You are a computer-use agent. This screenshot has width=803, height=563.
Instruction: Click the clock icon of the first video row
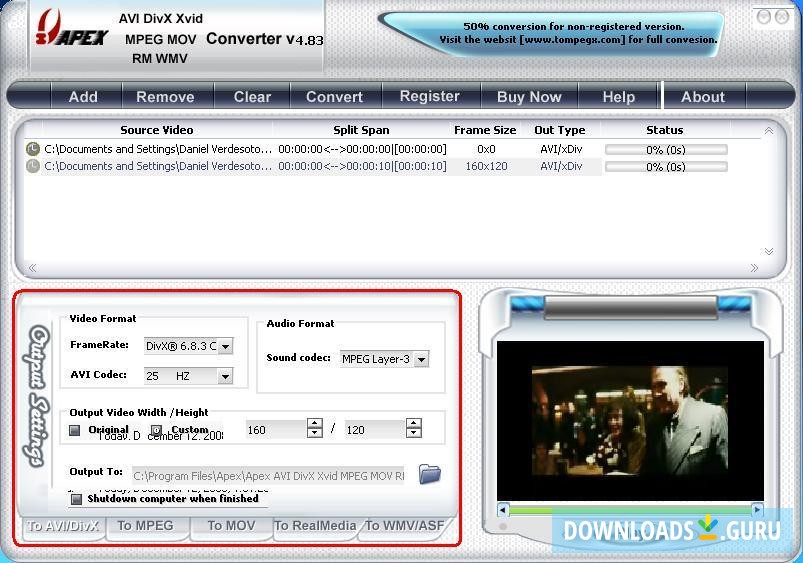coord(33,149)
